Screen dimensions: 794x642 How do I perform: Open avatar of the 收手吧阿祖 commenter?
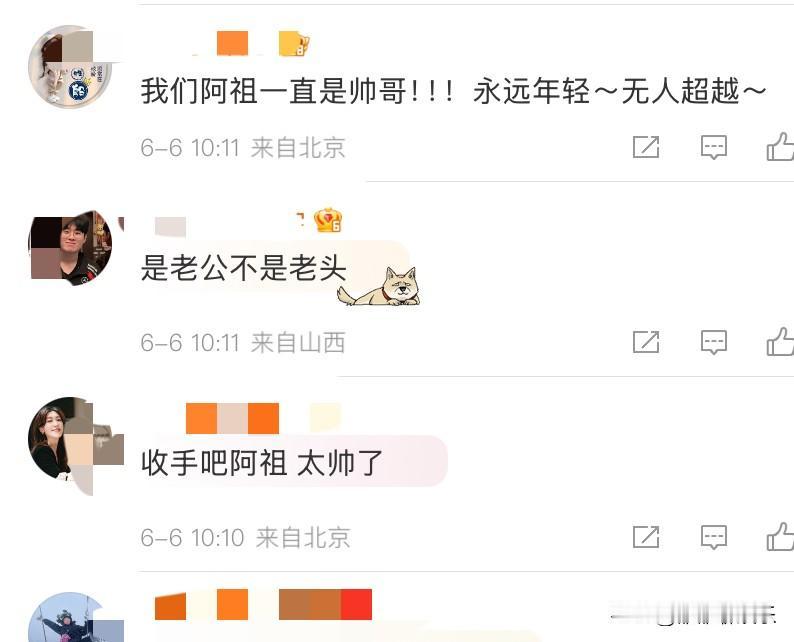70,438
